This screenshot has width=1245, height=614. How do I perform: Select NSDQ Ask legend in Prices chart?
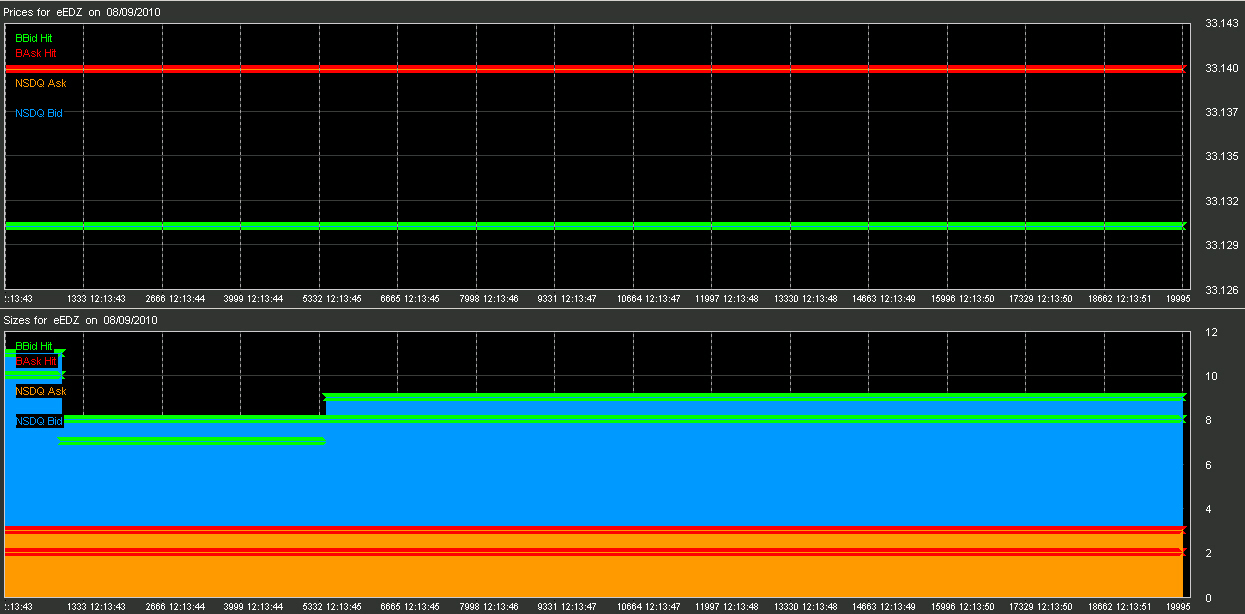pyautogui.click(x=41, y=83)
